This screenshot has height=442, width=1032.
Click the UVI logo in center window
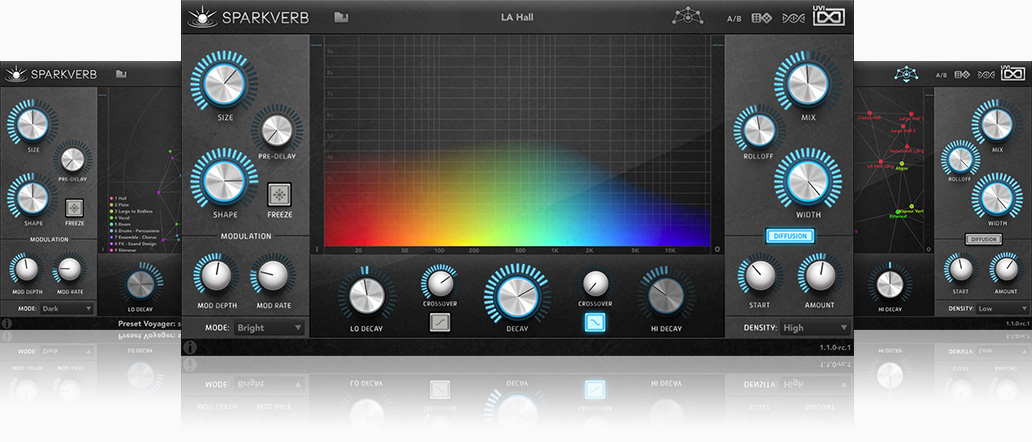(x=829, y=17)
